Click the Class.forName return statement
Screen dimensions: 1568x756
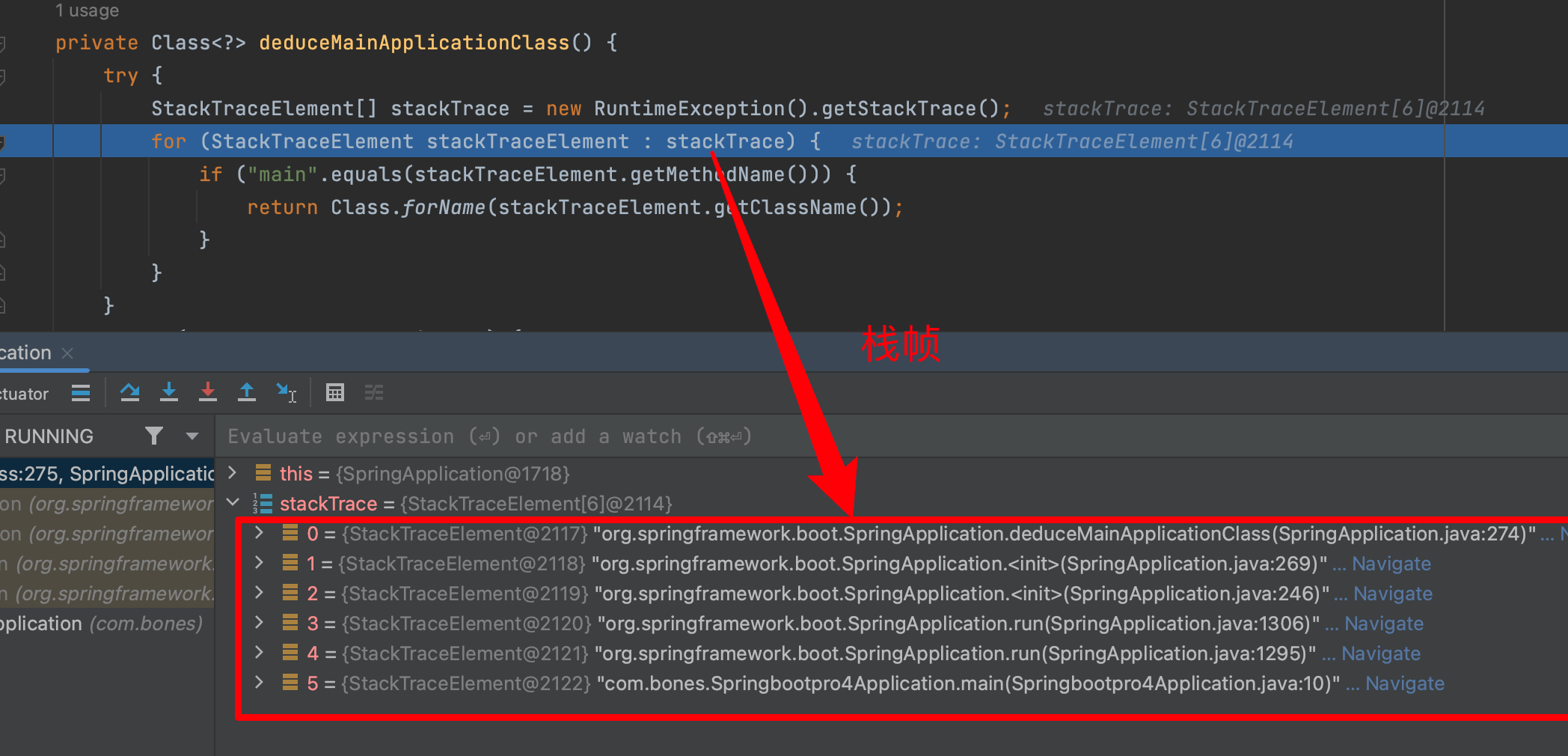click(575, 207)
